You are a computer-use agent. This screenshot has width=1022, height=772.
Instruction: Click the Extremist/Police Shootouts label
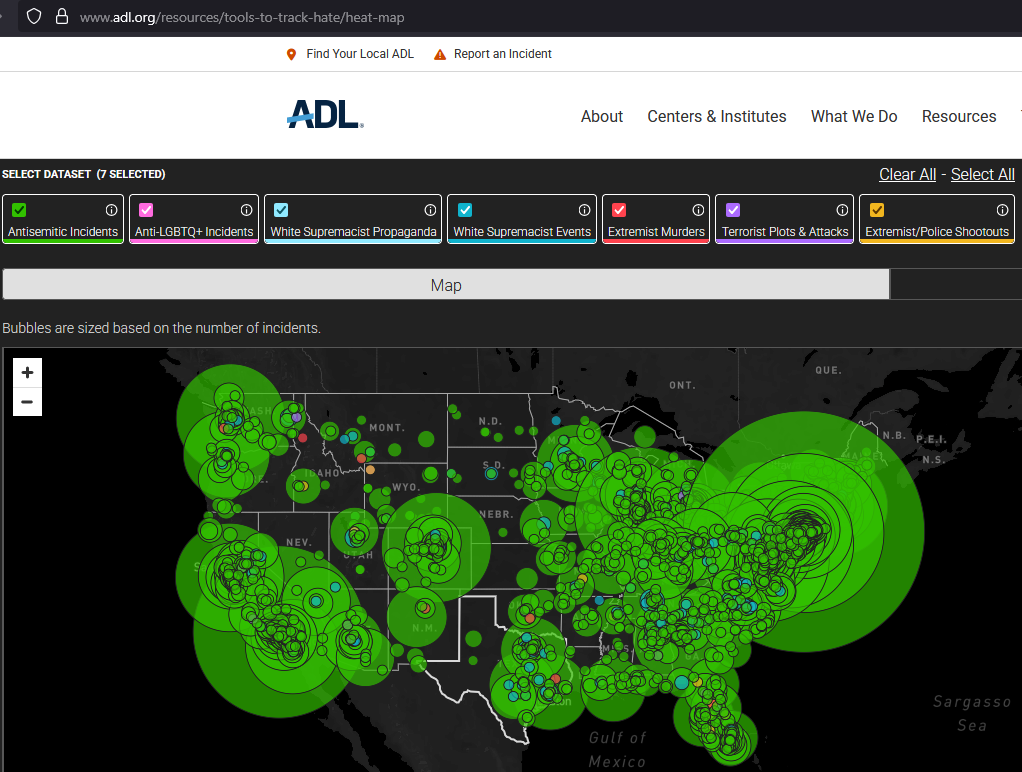[937, 231]
